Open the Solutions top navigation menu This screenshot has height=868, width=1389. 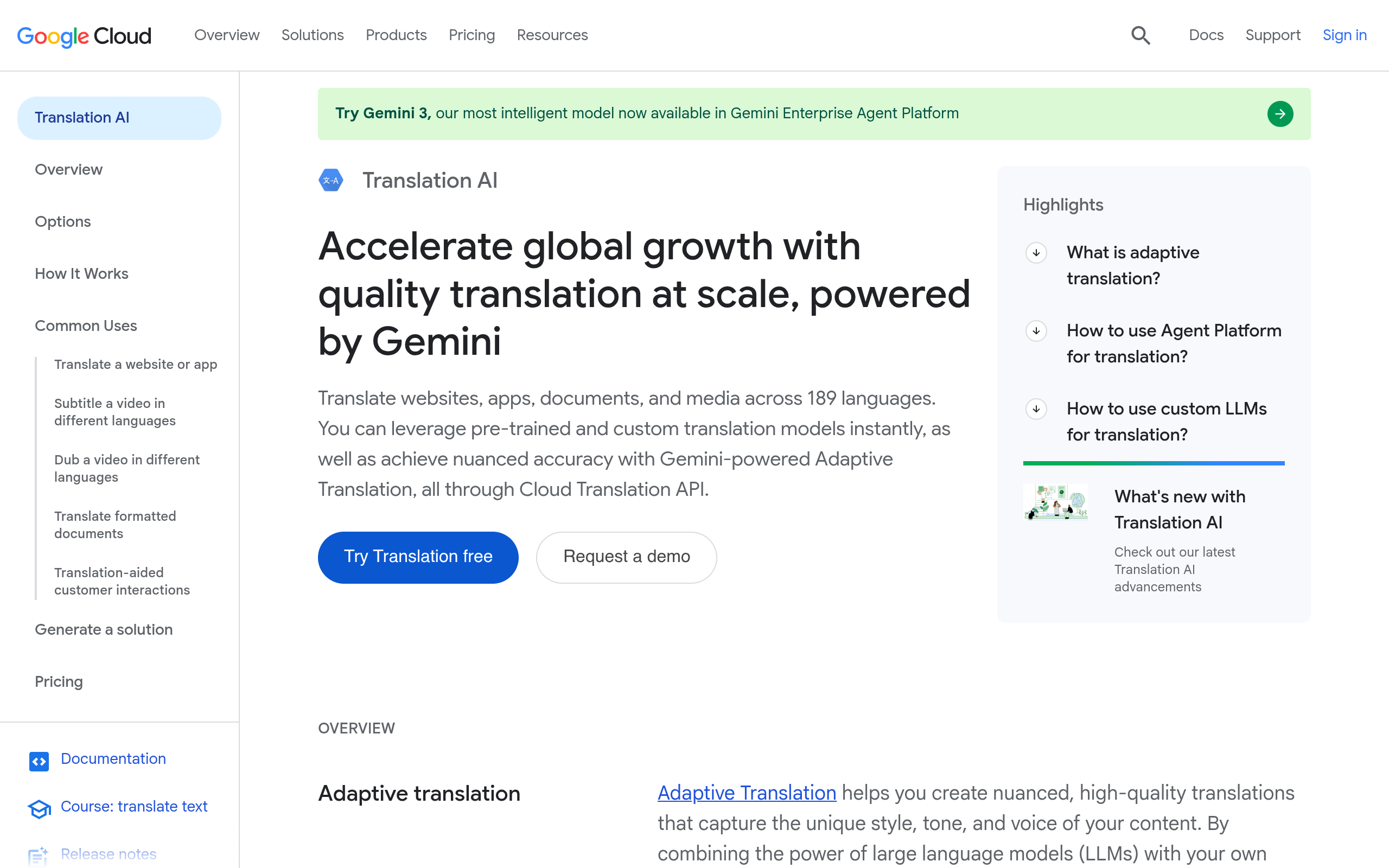point(312,36)
